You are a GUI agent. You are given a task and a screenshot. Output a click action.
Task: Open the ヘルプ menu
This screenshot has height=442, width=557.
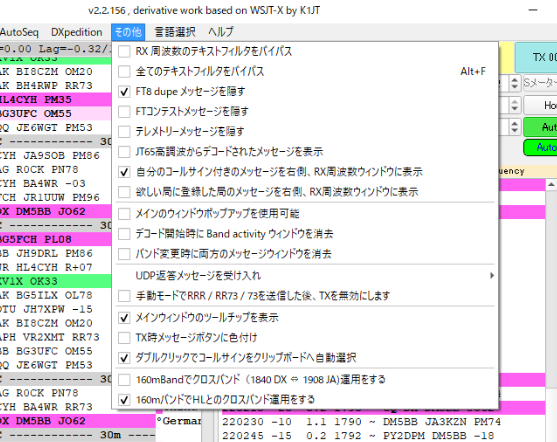click(x=221, y=32)
